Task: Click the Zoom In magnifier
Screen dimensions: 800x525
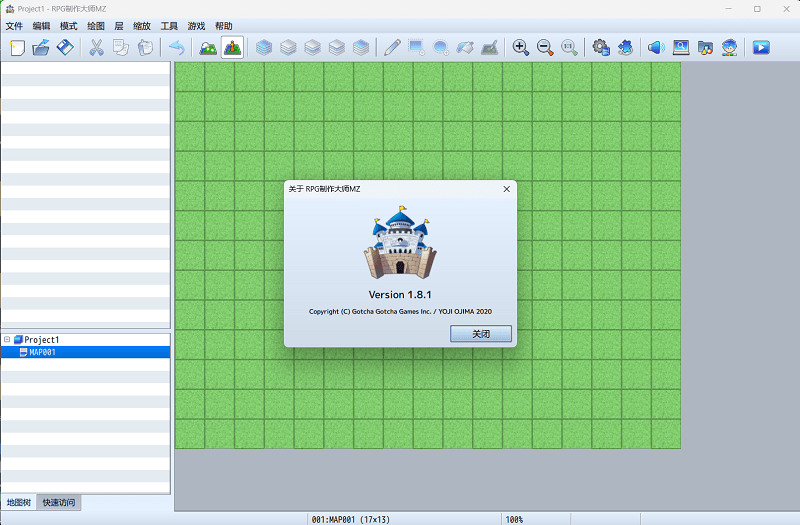Action: coord(521,47)
